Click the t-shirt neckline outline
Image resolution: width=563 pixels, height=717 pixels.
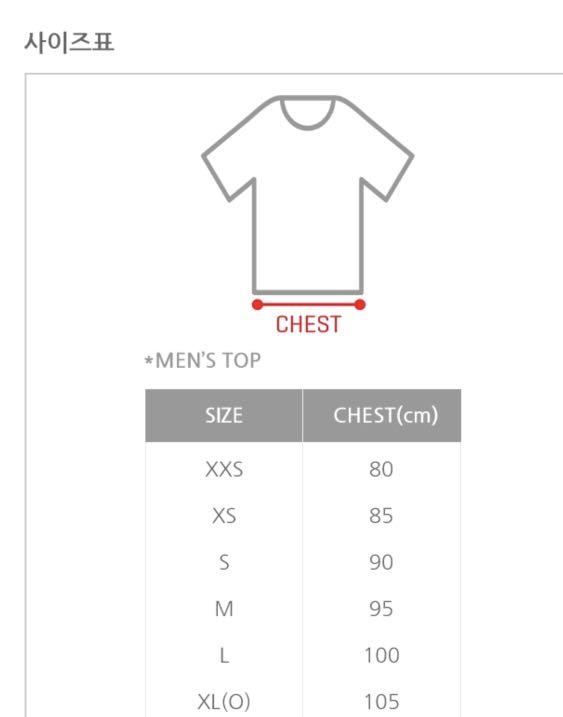pos(308,113)
